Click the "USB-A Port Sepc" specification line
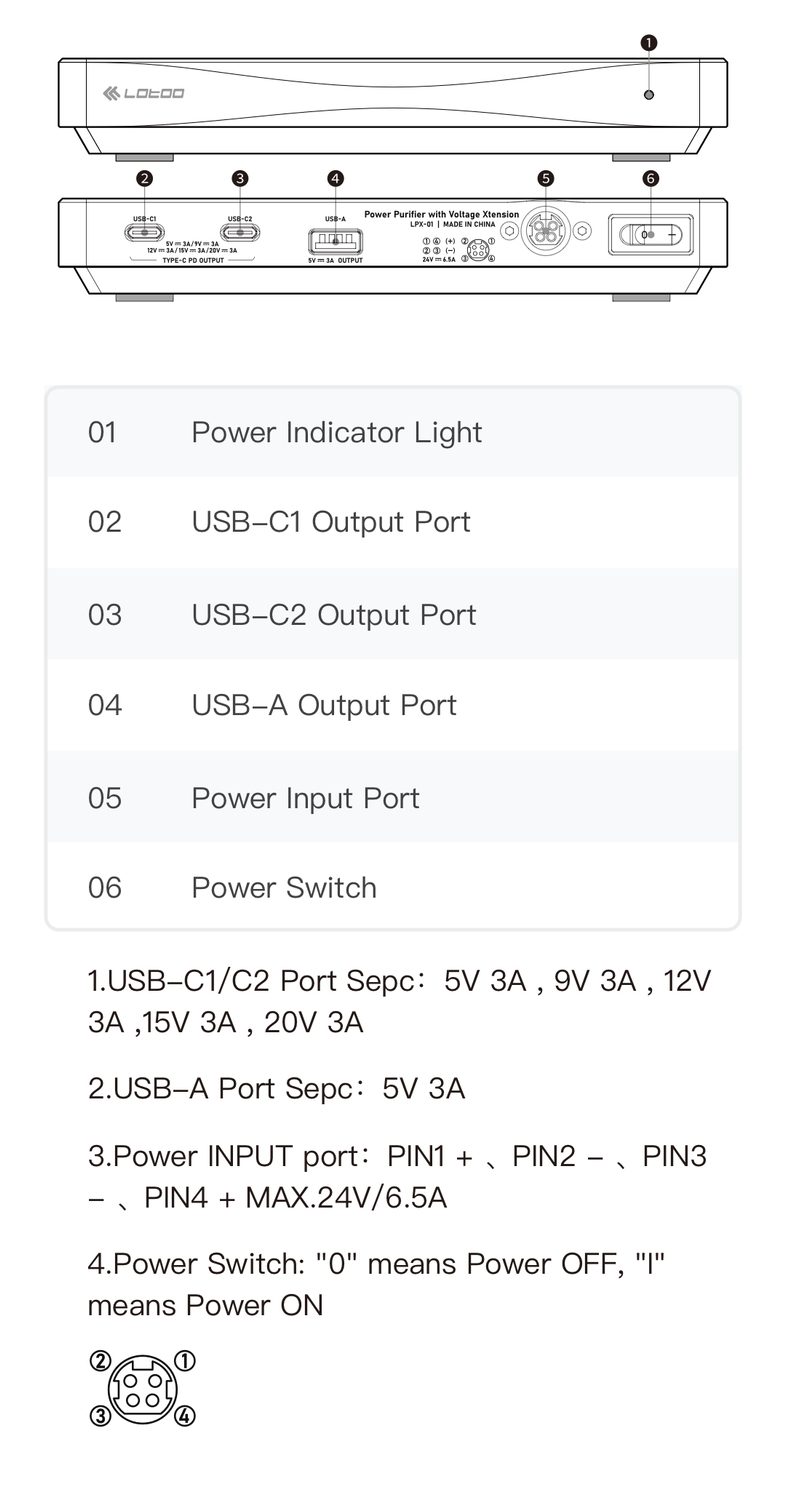Viewport: 786px width, 1500px height. [276, 1087]
